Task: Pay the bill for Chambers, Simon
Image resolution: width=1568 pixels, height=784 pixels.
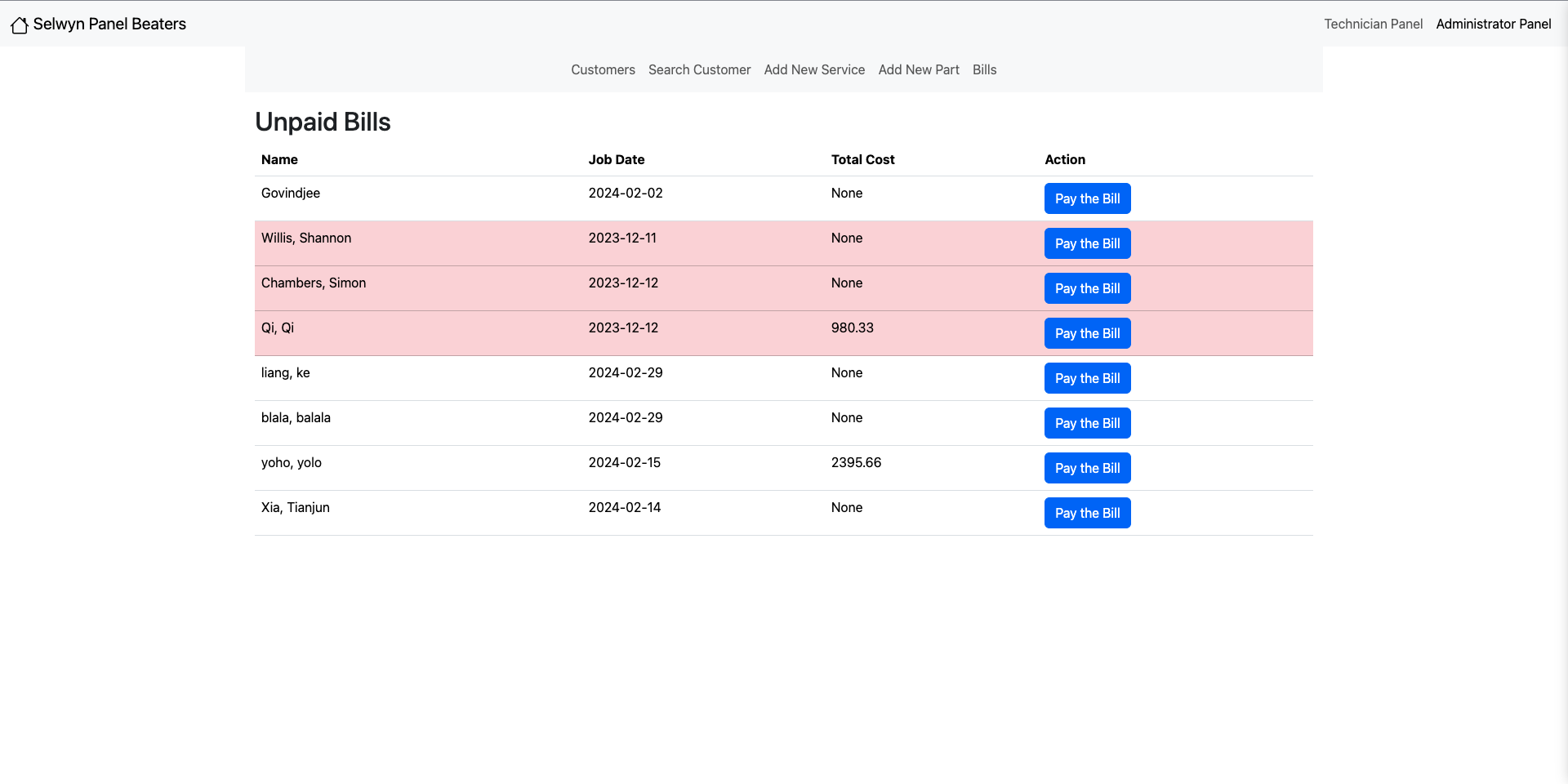Action: (1087, 288)
